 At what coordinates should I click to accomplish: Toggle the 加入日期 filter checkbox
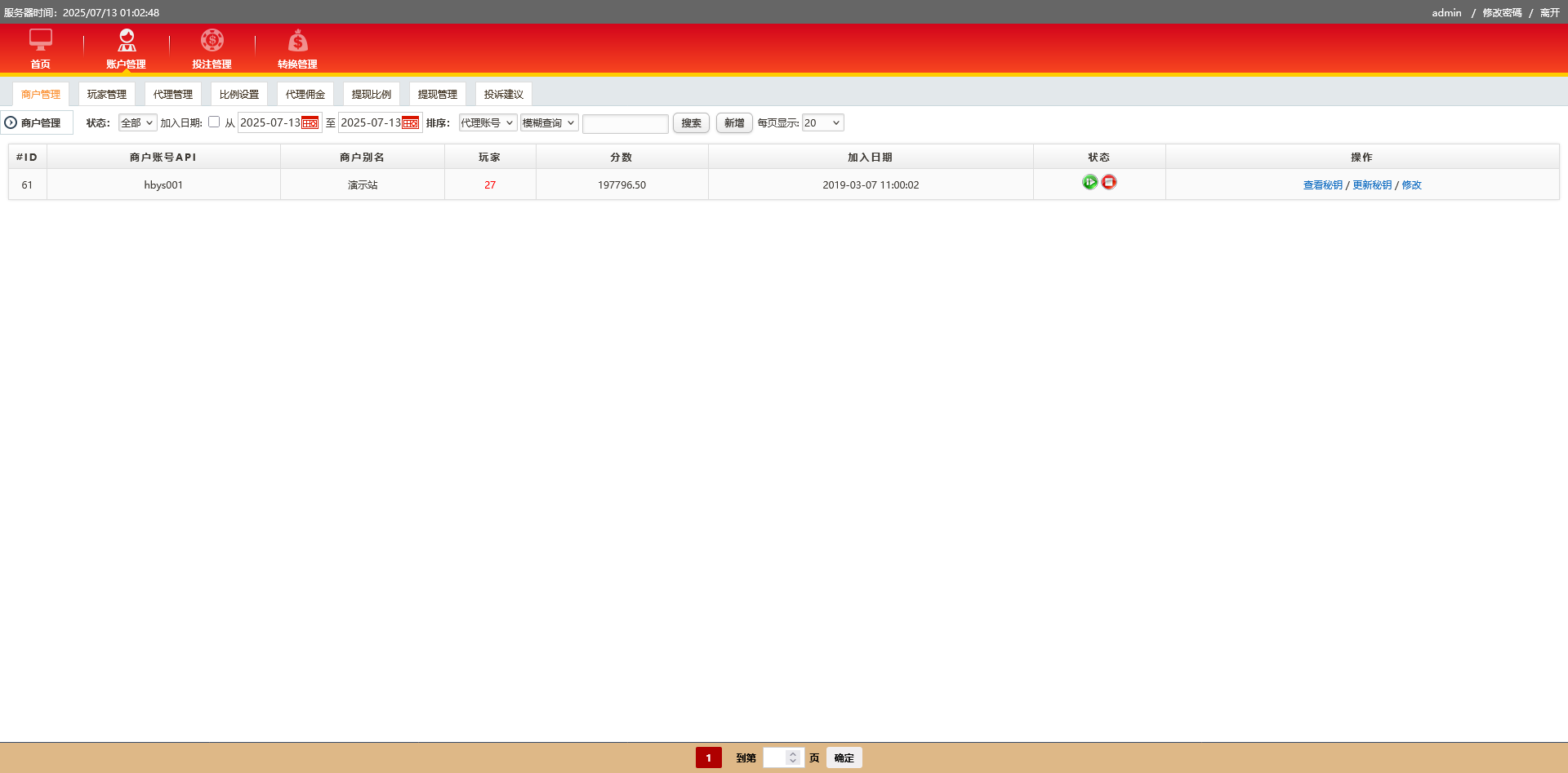pyautogui.click(x=214, y=122)
